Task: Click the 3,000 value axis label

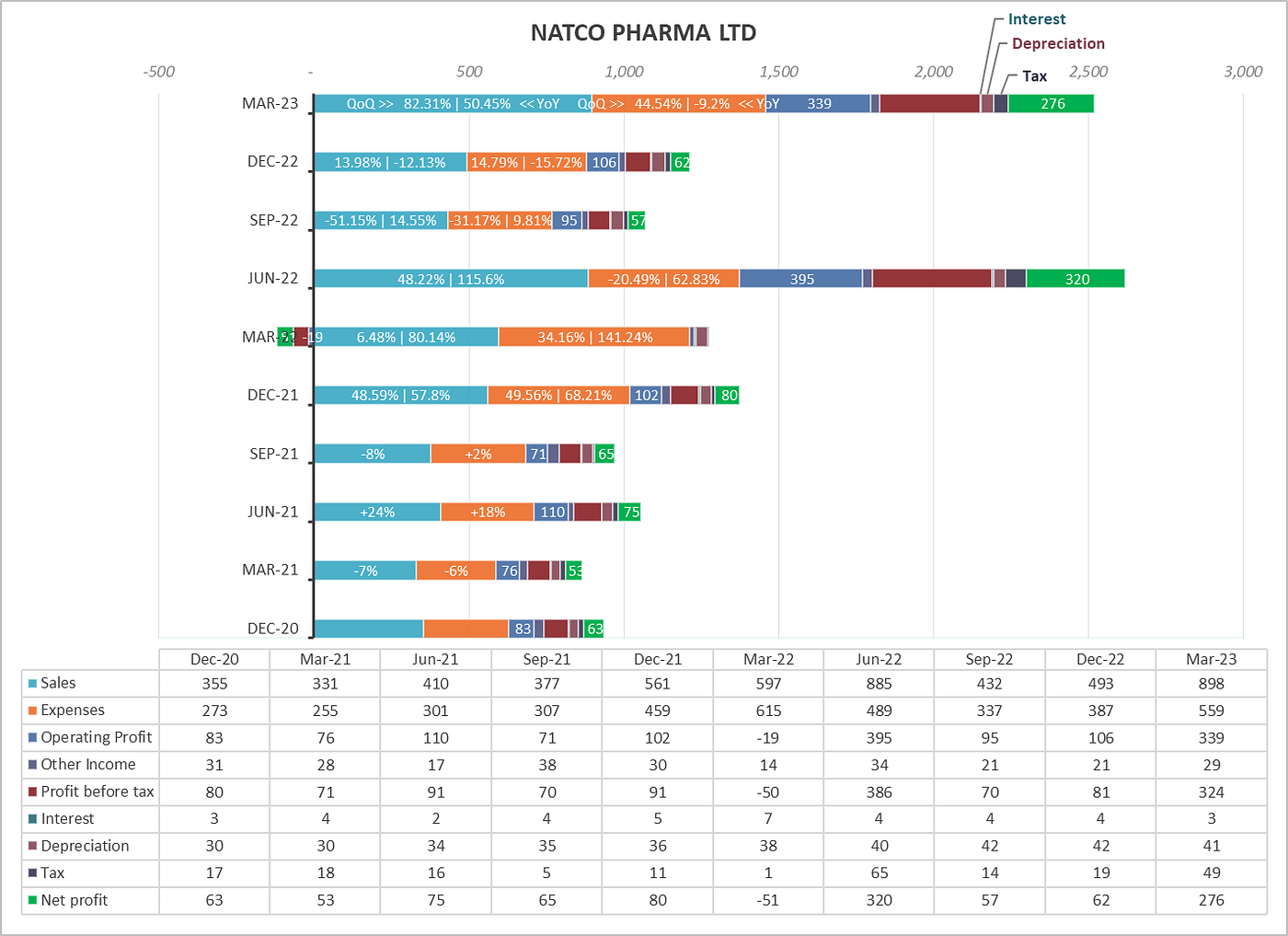Action: click(x=1244, y=72)
